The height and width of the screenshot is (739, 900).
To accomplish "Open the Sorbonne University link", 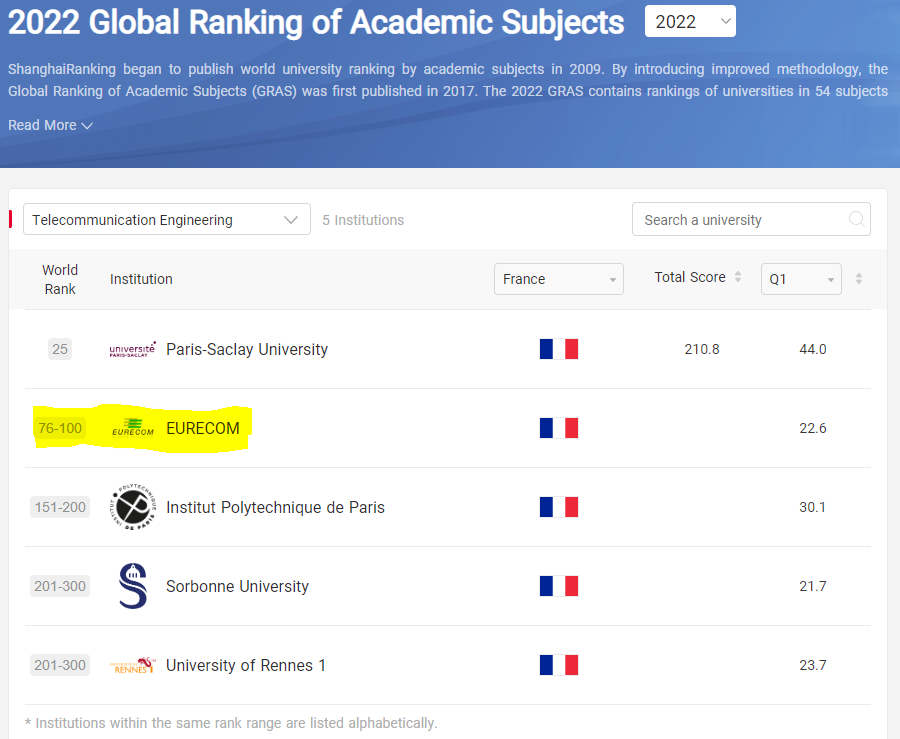I will (238, 586).
